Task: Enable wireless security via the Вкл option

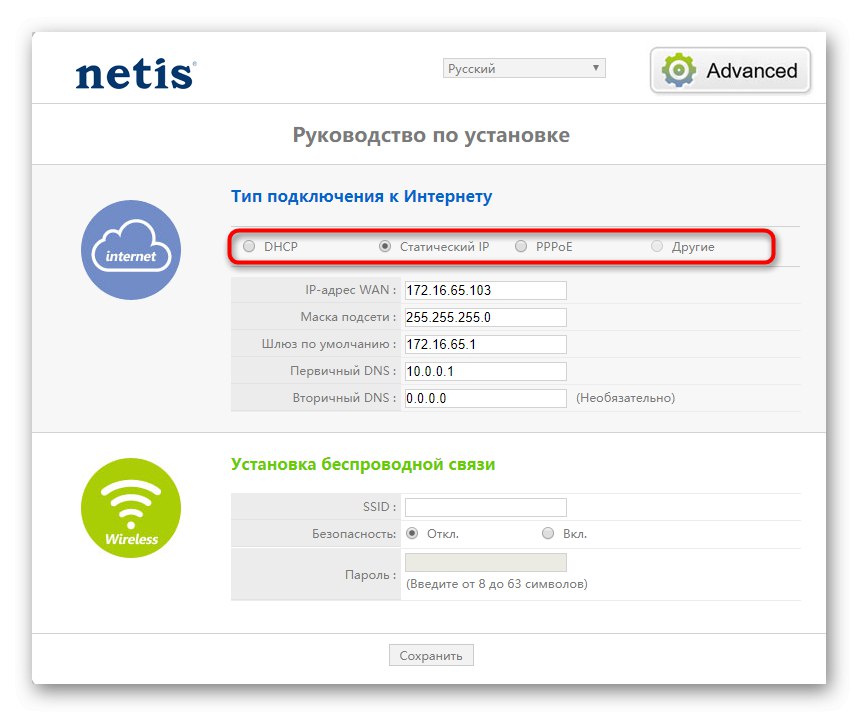Action: point(548,533)
